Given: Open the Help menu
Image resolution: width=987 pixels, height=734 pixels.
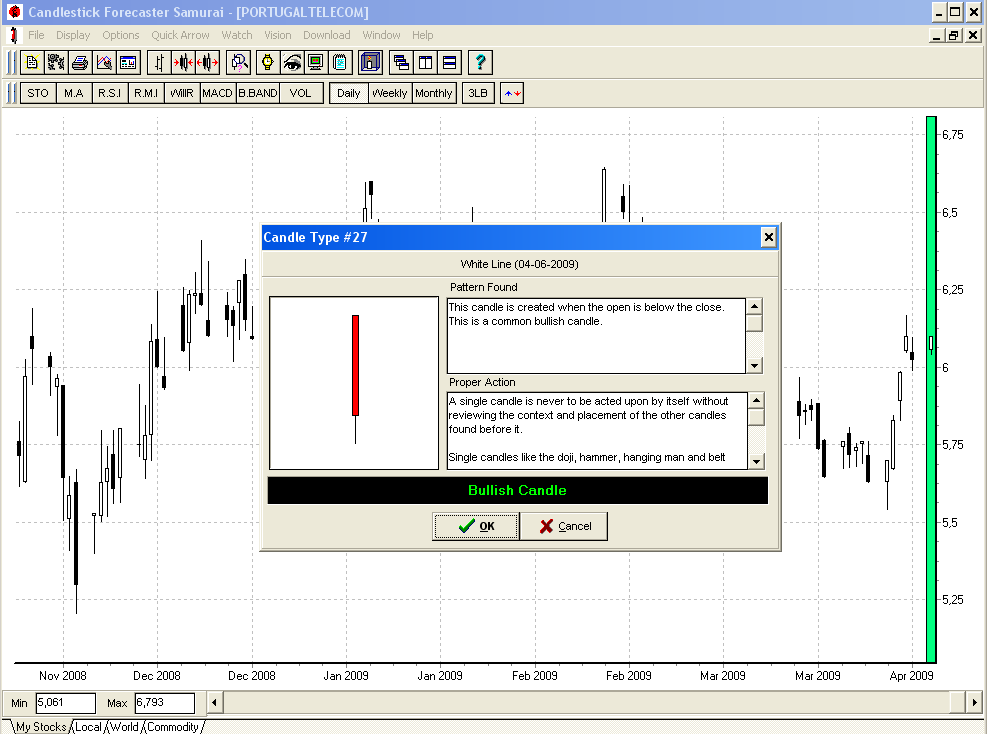Looking at the screenshot, I should (x=422, y=35).
